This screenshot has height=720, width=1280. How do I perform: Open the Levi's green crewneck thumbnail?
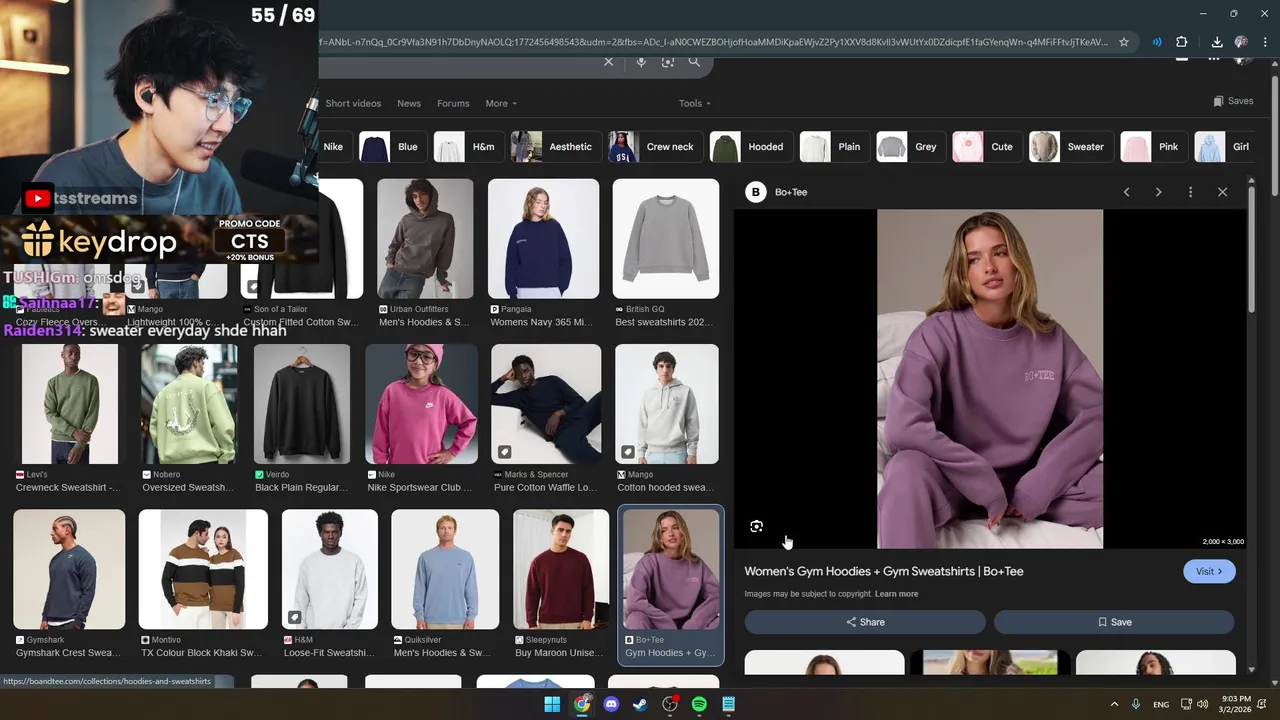pyautogui.click(x=69, y=404)
